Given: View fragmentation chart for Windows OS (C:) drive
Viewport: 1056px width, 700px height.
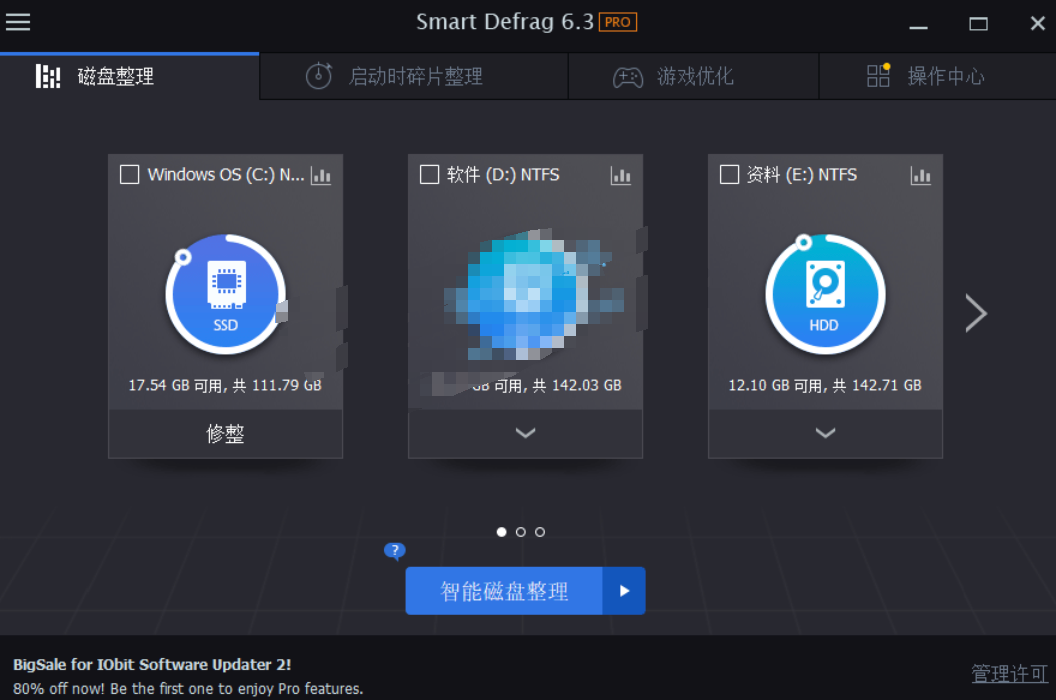Looking at the screenshot, I should (x=321, y=174).
